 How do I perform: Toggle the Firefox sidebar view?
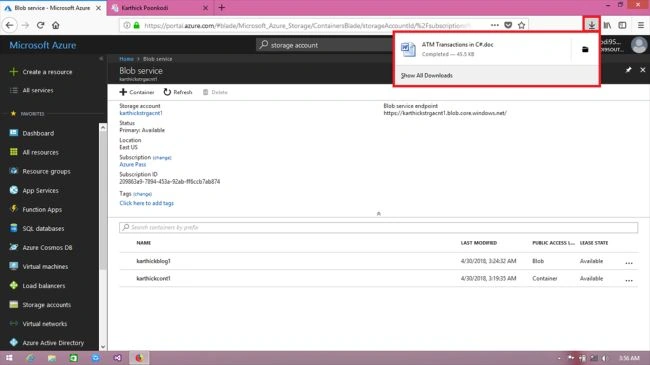(622, 25)
